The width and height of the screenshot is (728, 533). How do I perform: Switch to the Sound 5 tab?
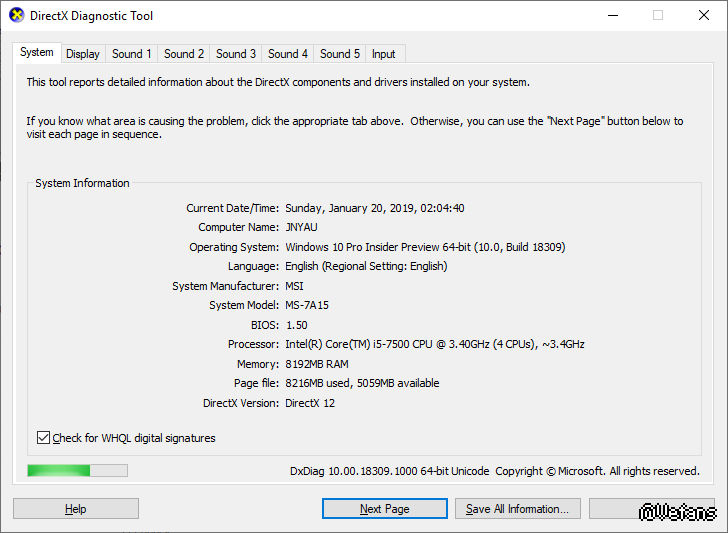(340, 54)
